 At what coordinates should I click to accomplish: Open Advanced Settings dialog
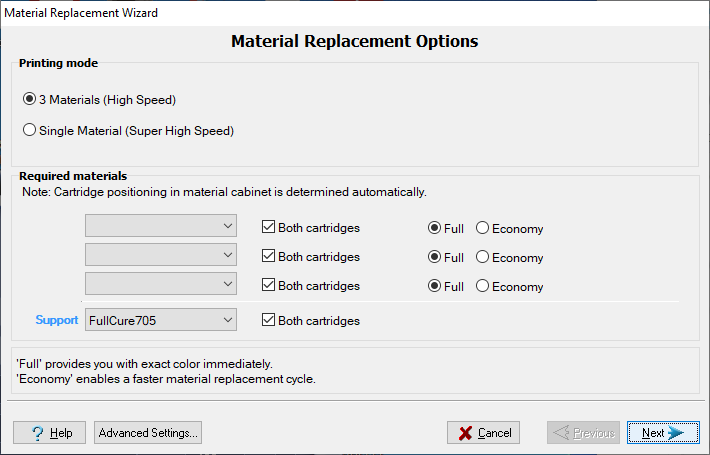pyautogui.click(x=149, y=433)
